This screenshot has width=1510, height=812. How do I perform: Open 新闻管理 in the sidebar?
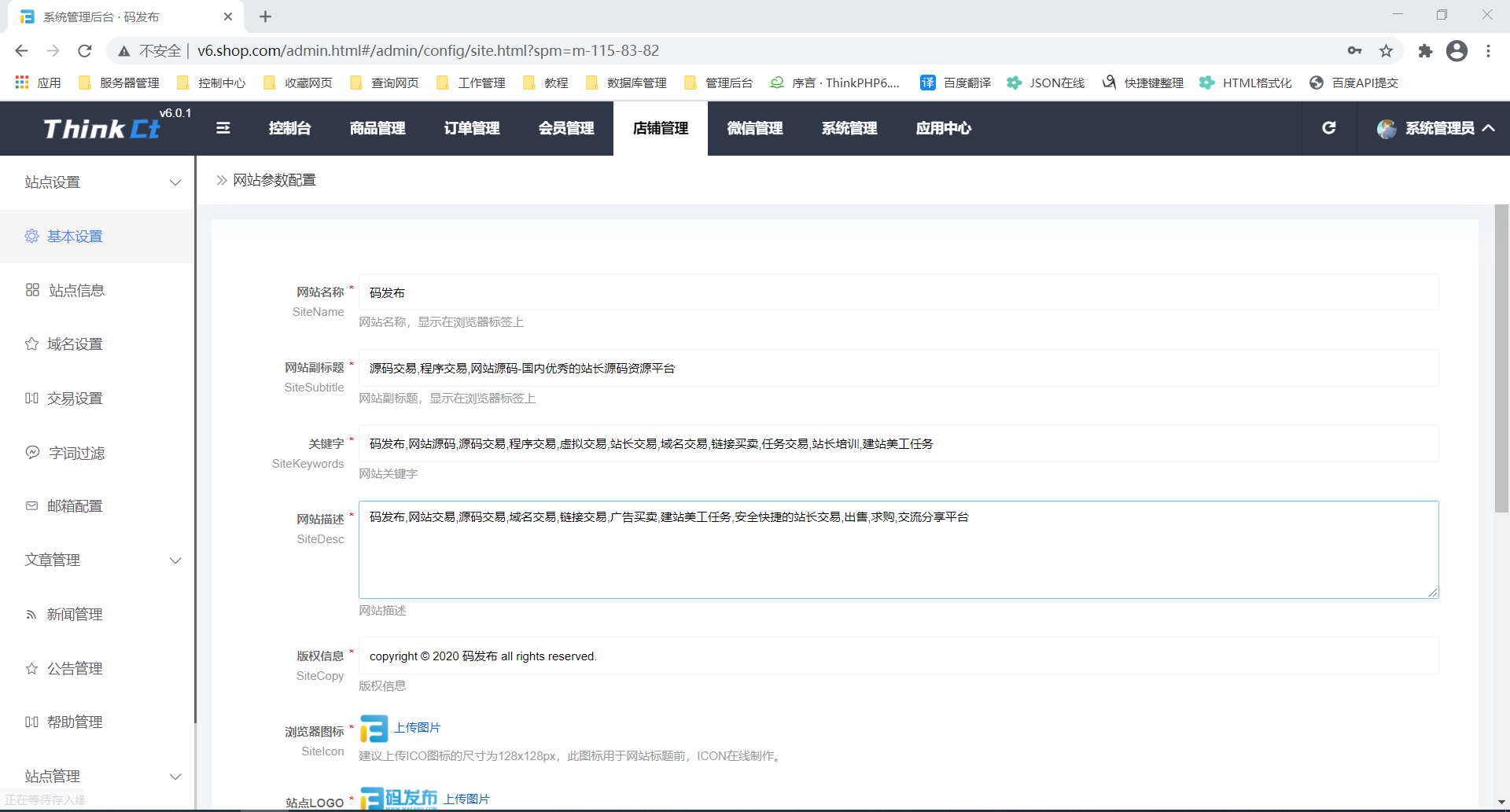[75, 615]
